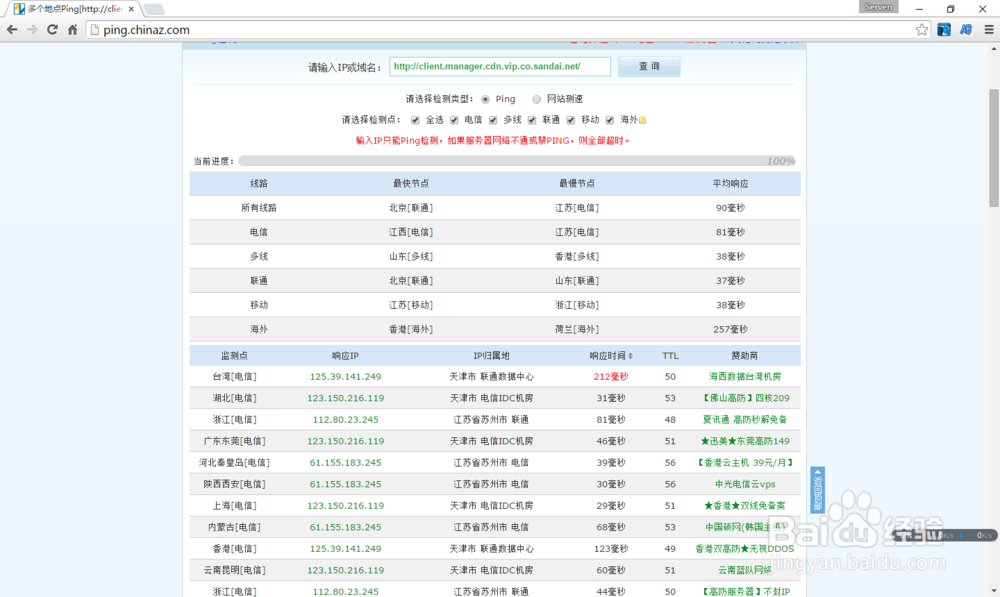Toggle the 多线 checkbox
The height and width of the screenshot is (597, 1000).
point(493,120)
